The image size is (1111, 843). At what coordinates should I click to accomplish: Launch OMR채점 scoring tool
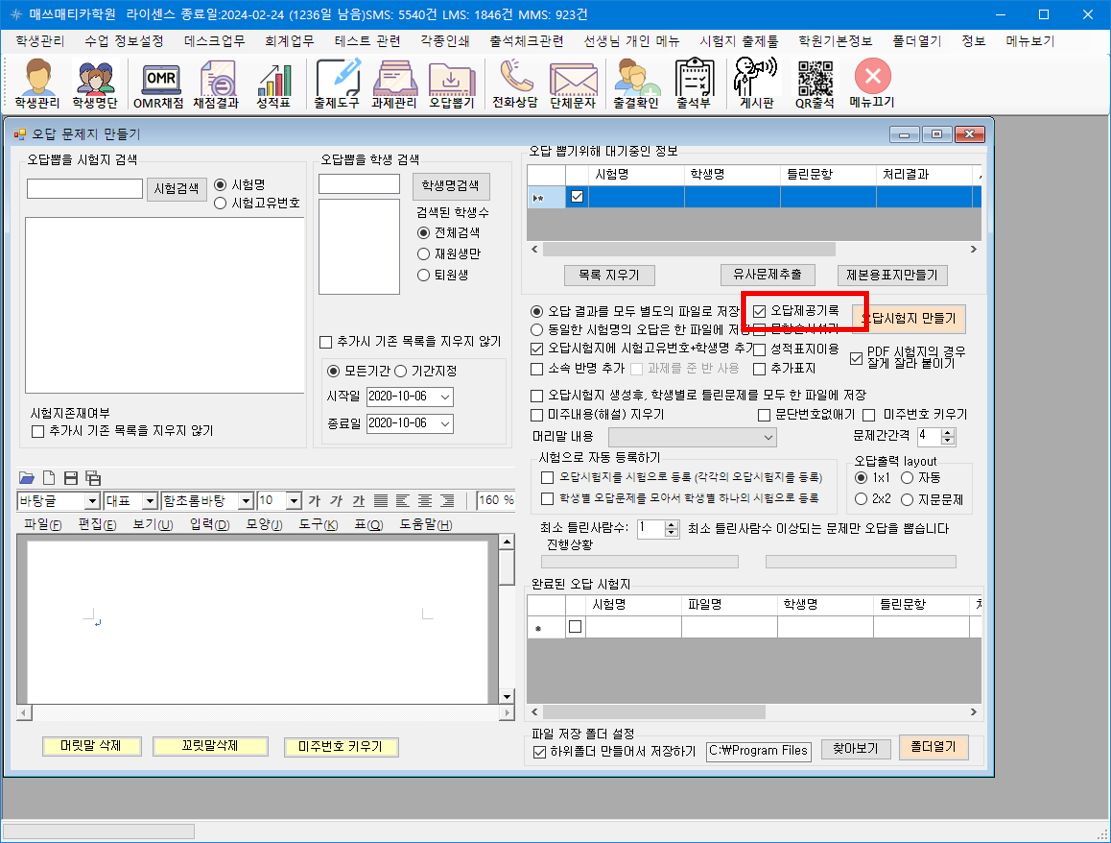click(x=159, y=84)
